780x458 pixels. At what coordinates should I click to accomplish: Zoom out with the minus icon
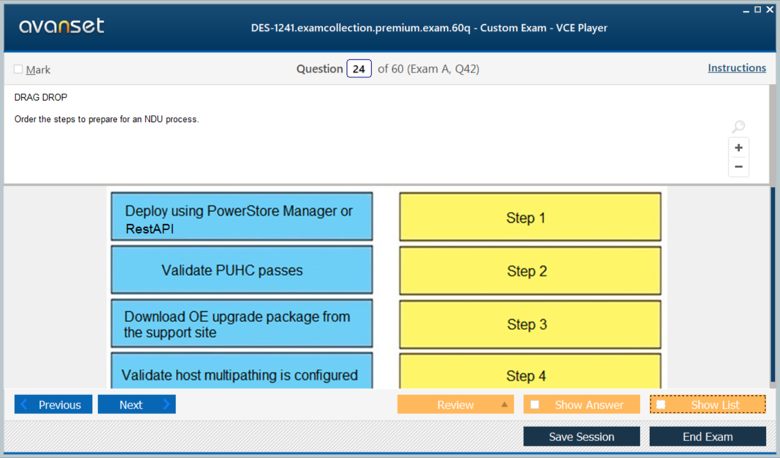click(x=739, y=167)
